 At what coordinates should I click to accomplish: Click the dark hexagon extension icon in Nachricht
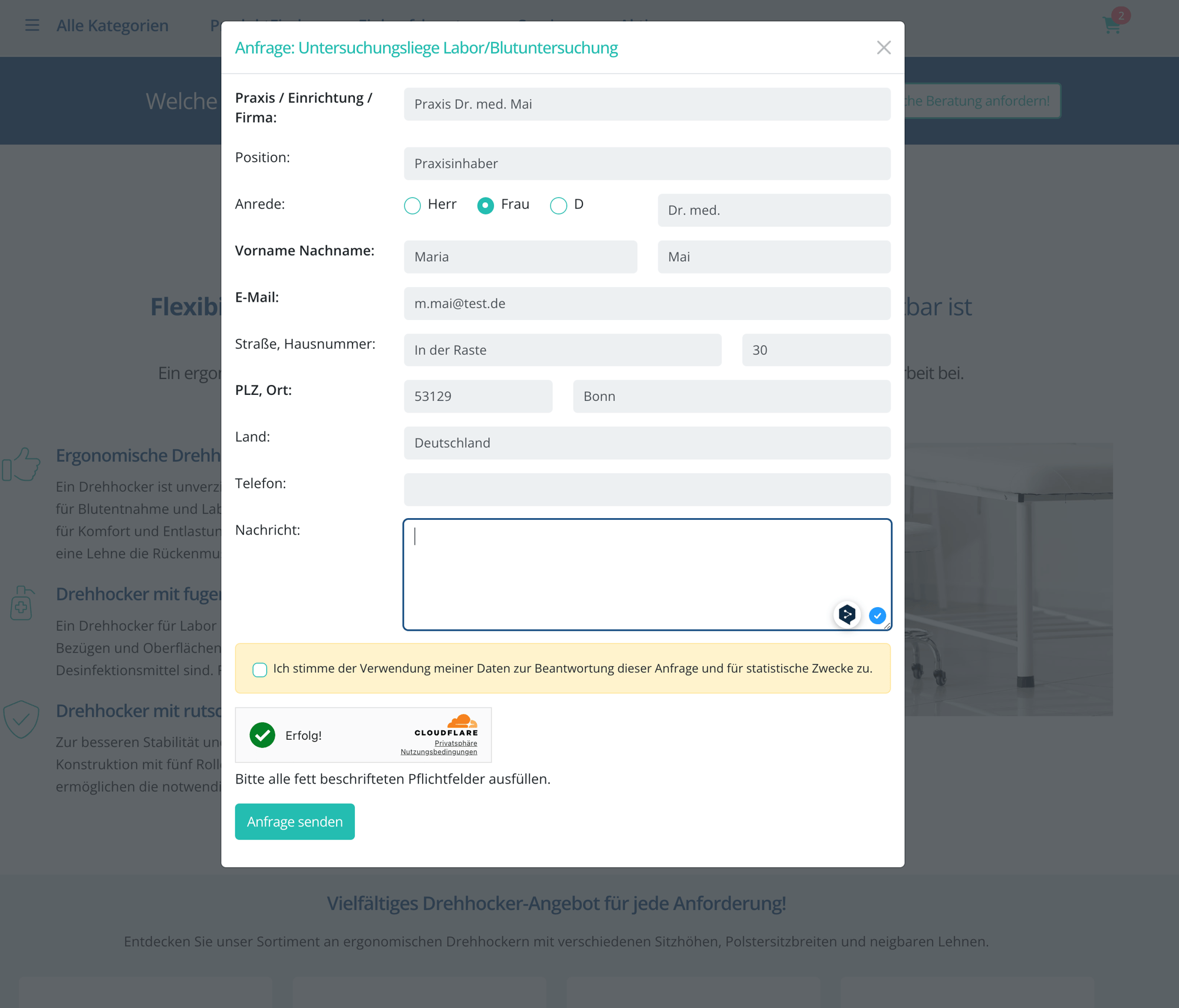(x=847, y=615)
